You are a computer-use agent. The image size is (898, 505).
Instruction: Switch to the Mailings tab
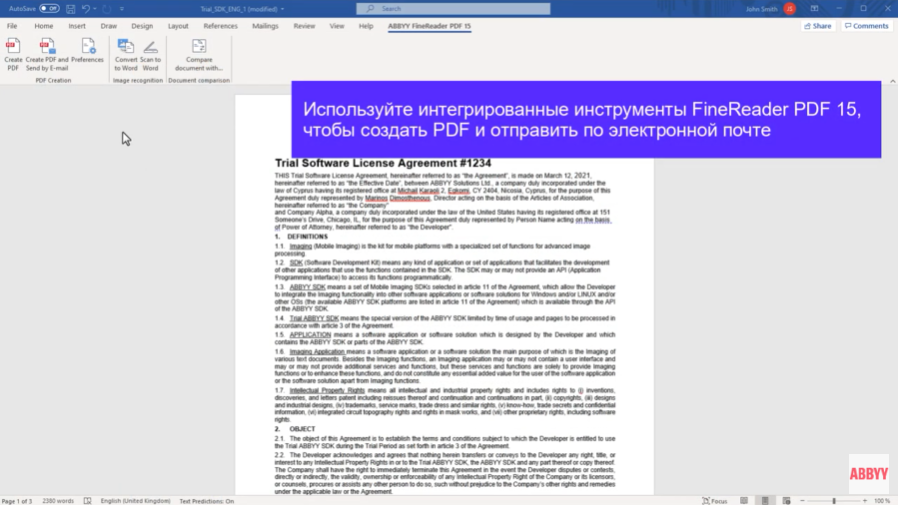[x=265, y=26]
